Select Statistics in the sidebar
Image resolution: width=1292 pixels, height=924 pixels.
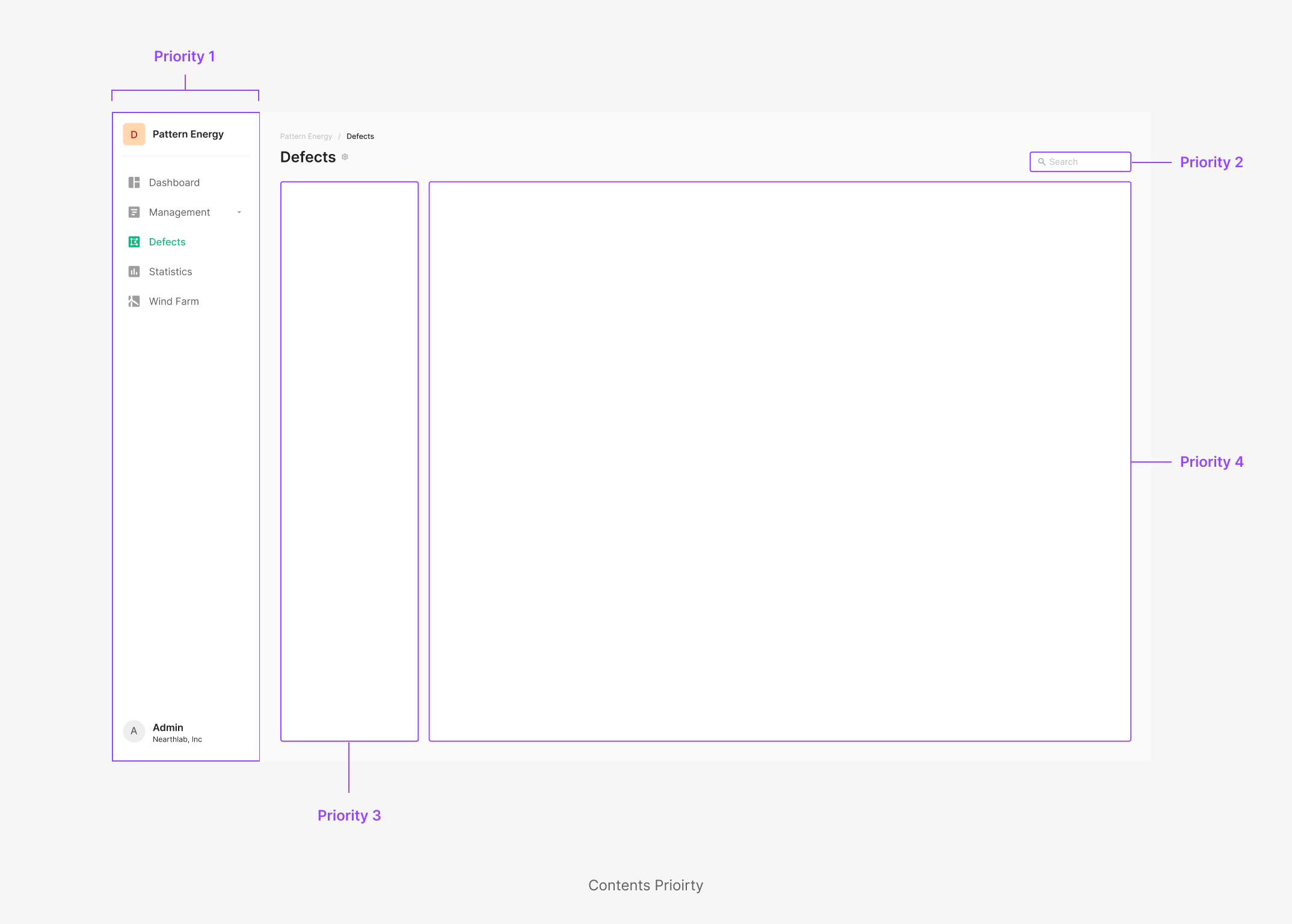coord(170,272)
